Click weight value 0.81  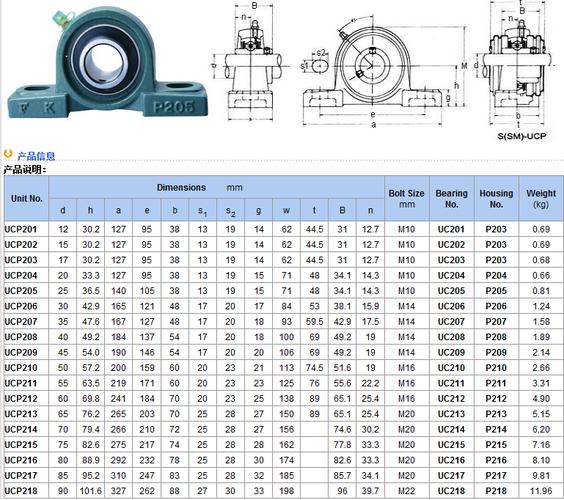541,291
